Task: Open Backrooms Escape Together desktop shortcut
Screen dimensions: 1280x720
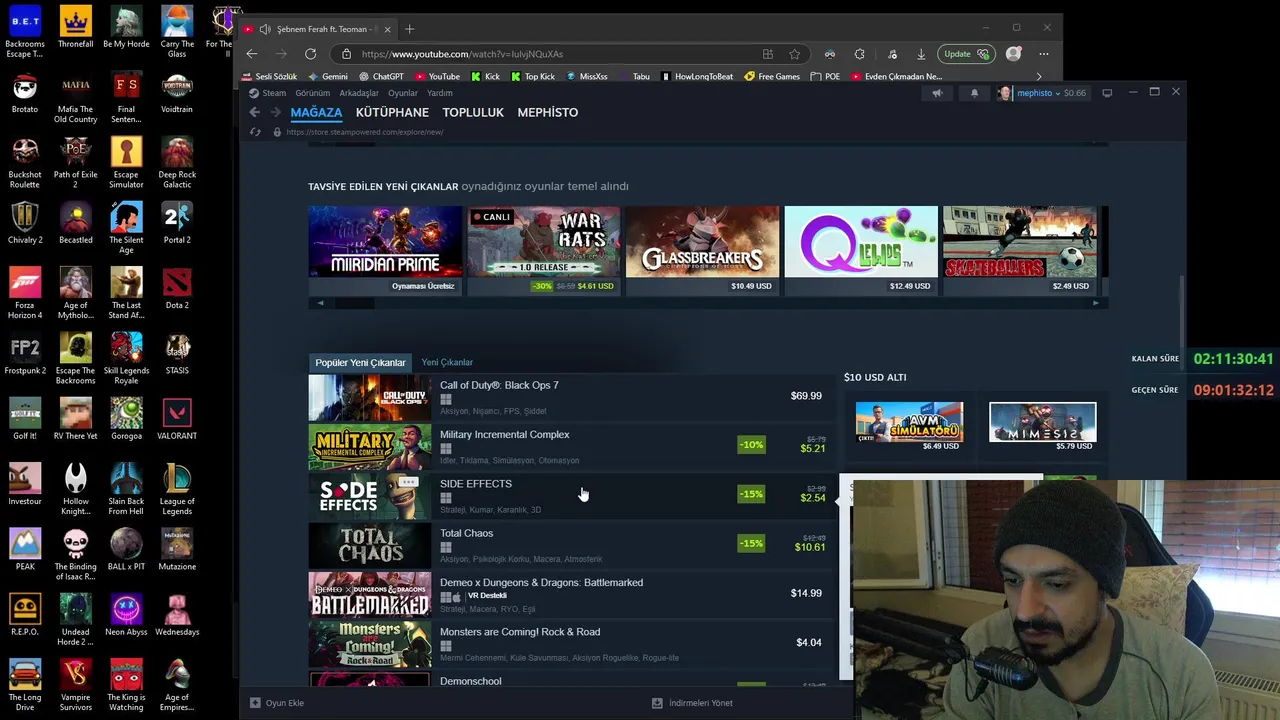Action: coord(25,32)
